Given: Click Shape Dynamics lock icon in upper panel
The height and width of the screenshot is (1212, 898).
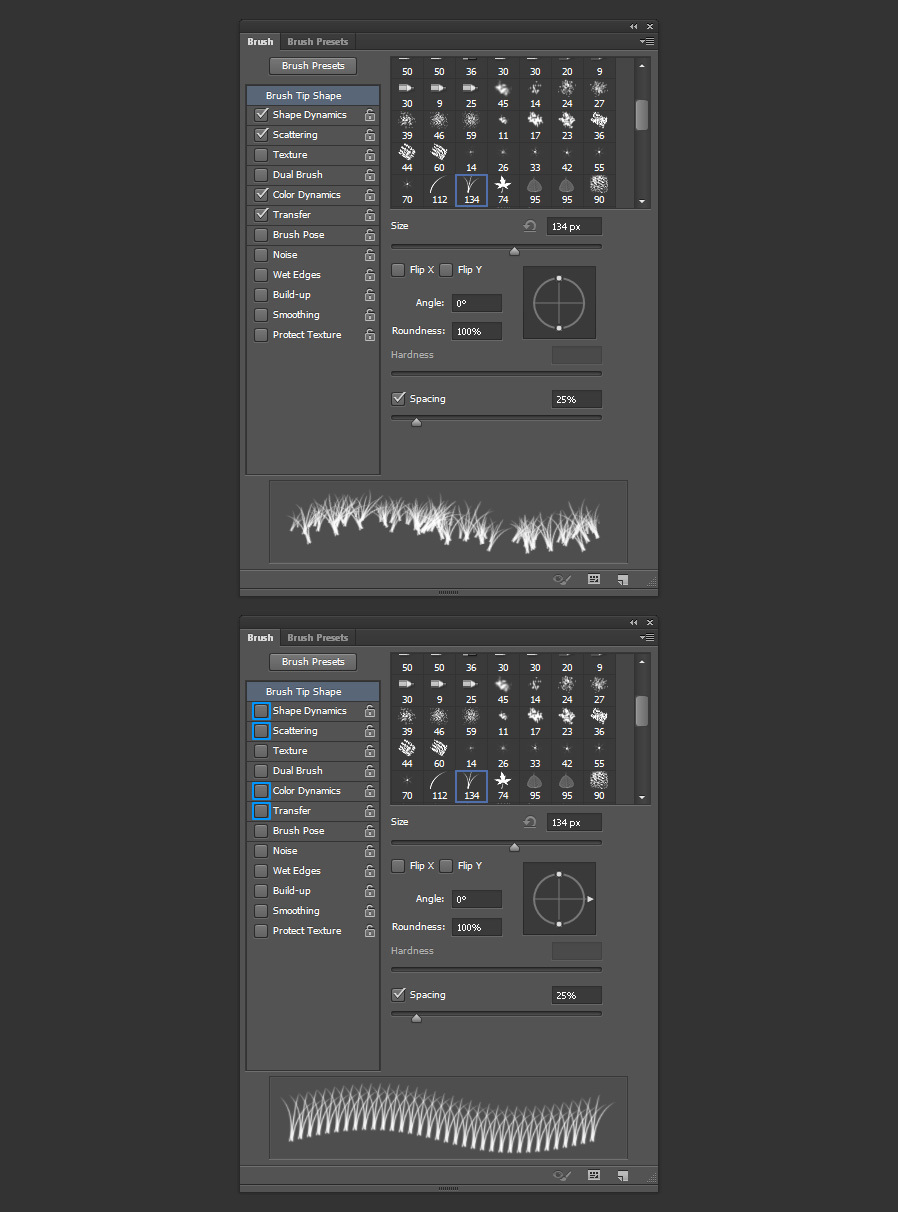Looking at the screenshot, I should [x=370, y=115].
